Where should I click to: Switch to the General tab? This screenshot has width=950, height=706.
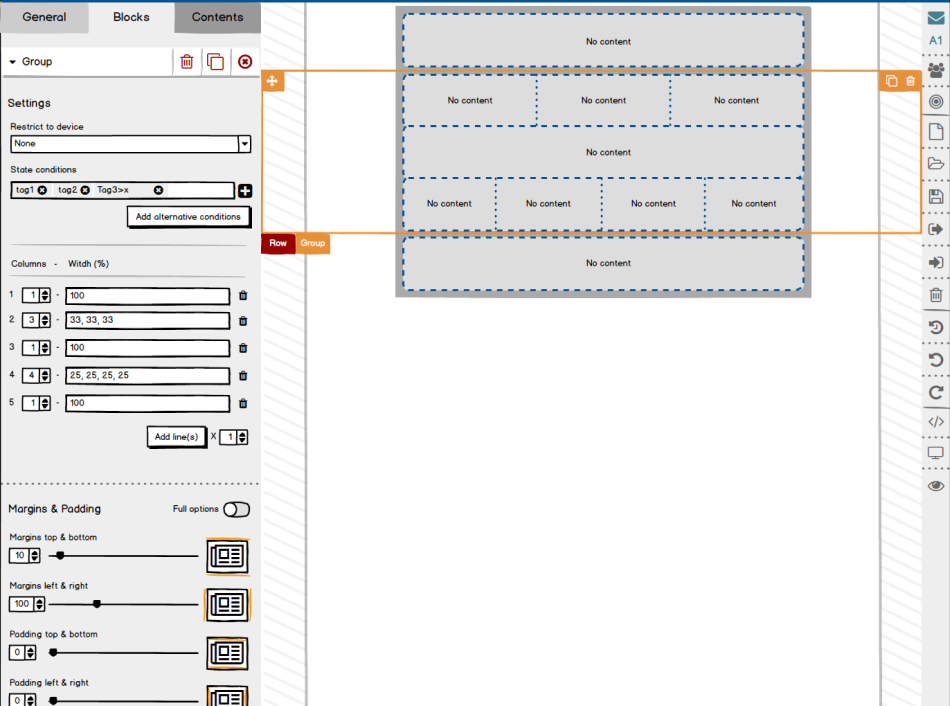click(x=44, y=17)
